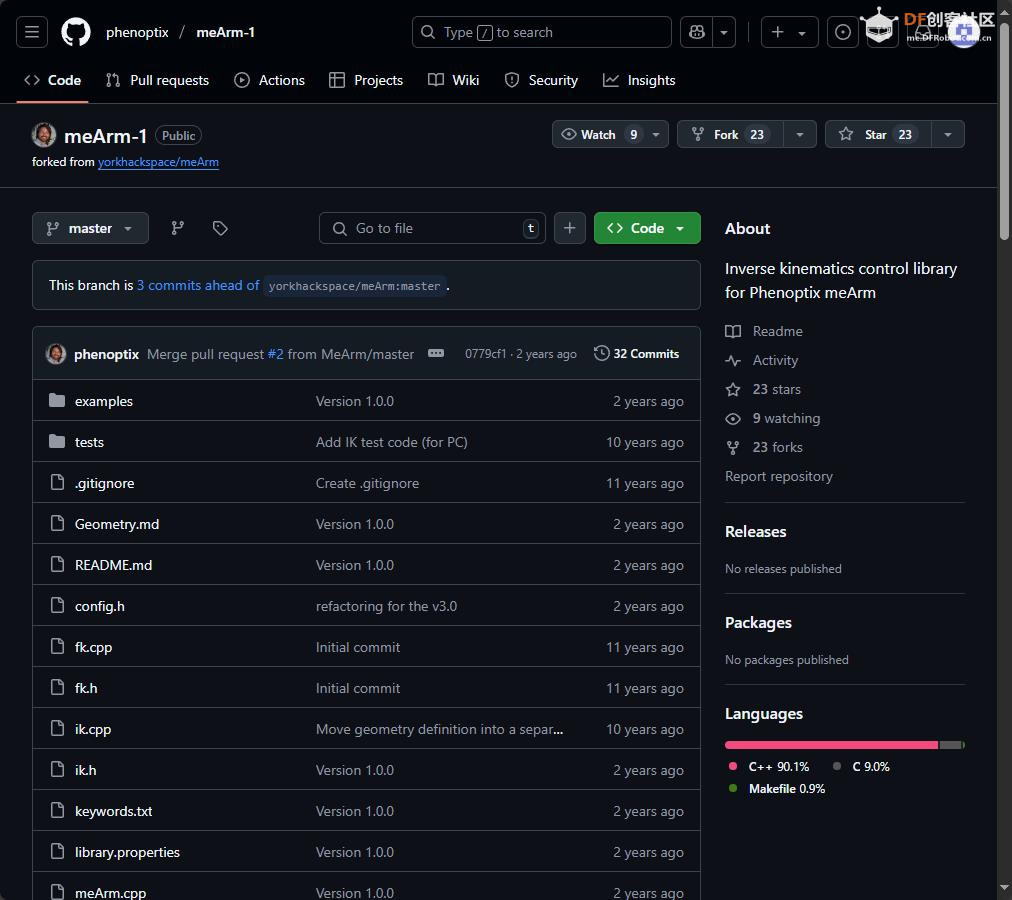Click the plus add file button
Screen dimensions: 1012x900
(x=569, y=228)
